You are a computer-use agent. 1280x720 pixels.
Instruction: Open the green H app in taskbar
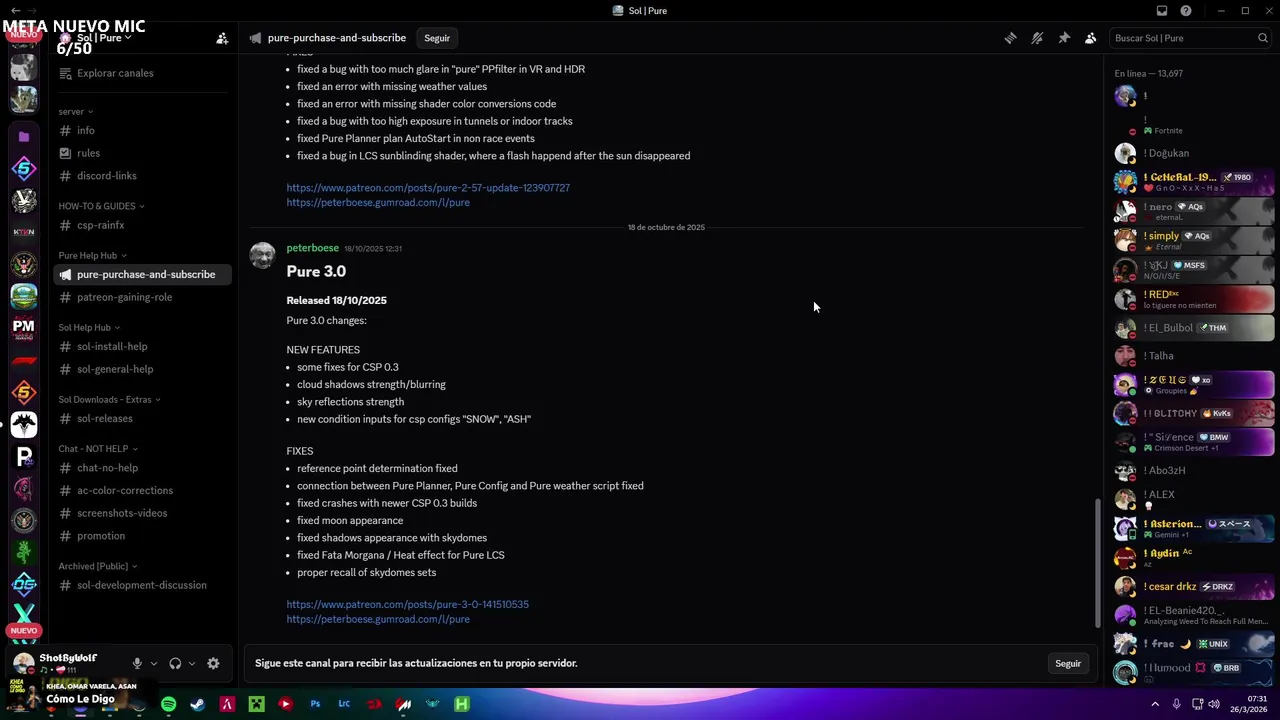[x=462, y=704]
